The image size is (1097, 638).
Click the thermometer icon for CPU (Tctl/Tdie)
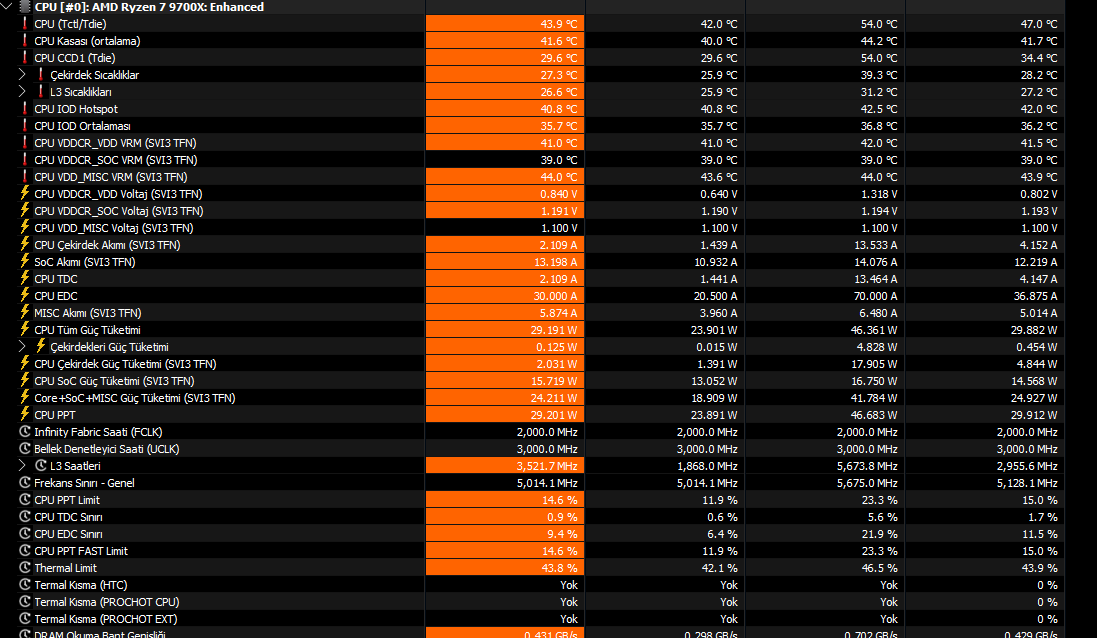tap(25, 23)
